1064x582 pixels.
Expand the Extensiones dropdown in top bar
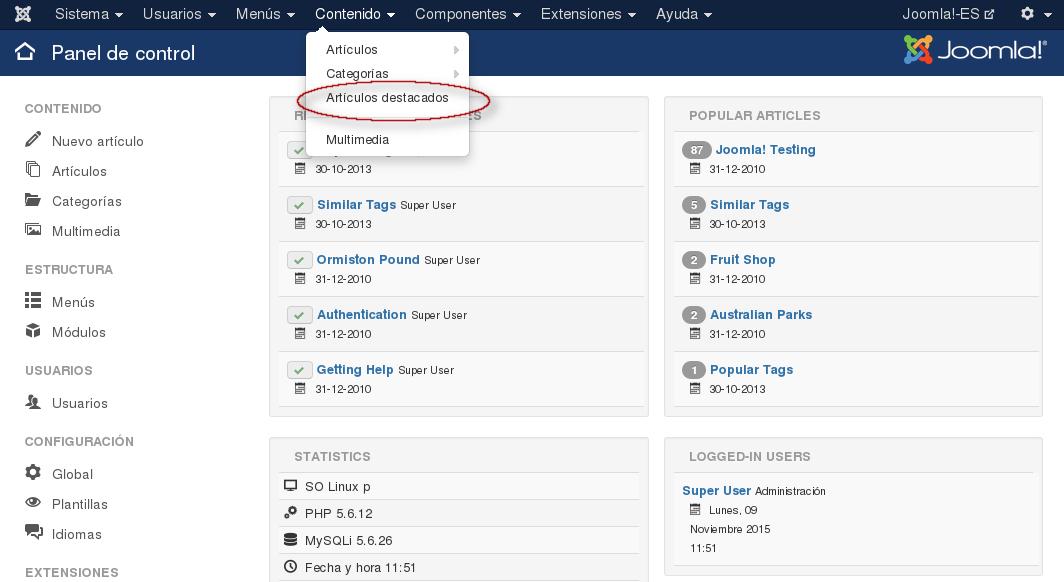tap(587, 14)
